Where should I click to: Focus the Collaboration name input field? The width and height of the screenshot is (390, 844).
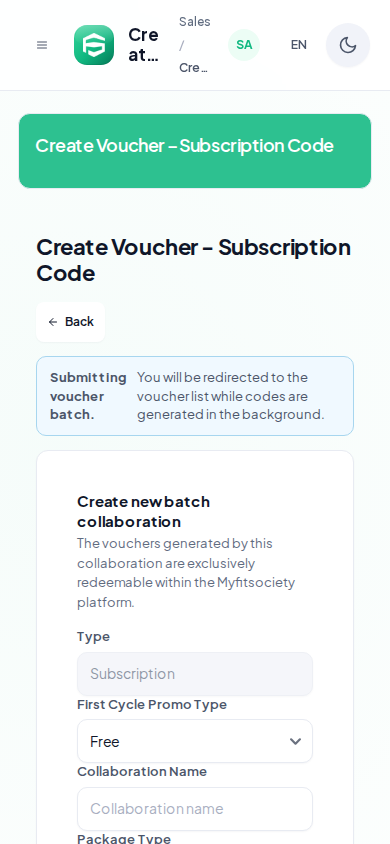tap(195, 809)
